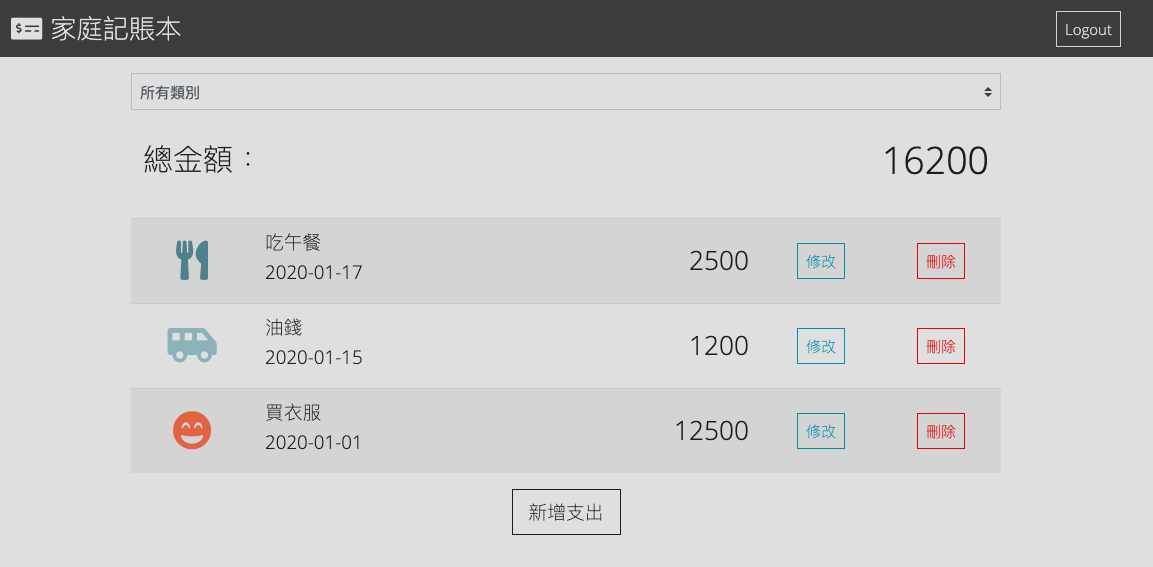The height and width of the screenshot is (567, 1153).
Task: Select the 吃午餐 expense name
Action: pyautogui.click(x=293, y=243)
